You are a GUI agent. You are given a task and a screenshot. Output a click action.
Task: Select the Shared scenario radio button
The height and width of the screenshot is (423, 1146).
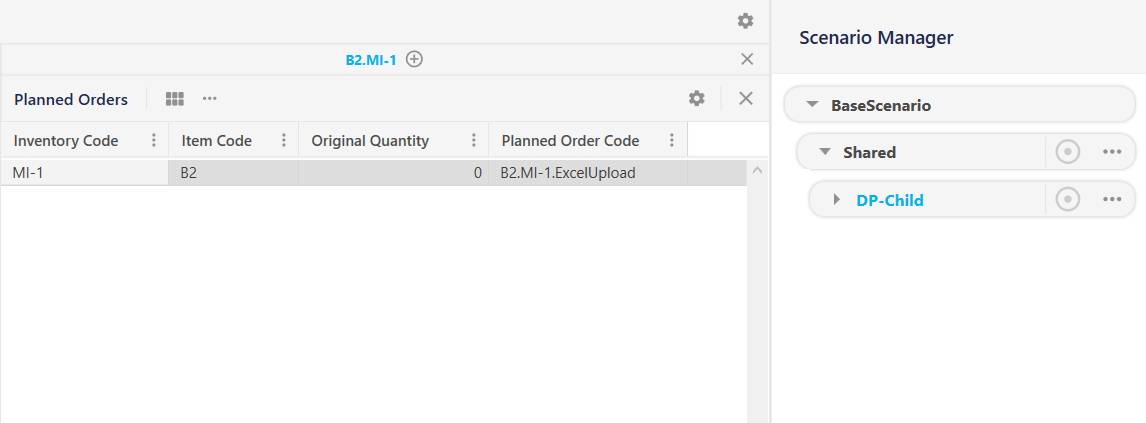pyautogui.click(x=1068, y=152)
